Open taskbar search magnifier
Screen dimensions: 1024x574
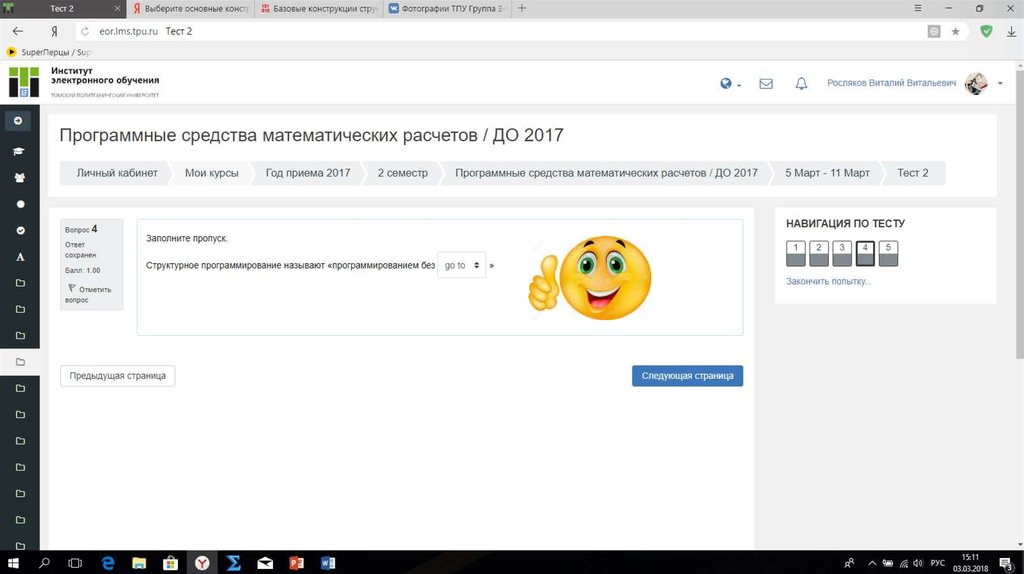click(44, 562)
